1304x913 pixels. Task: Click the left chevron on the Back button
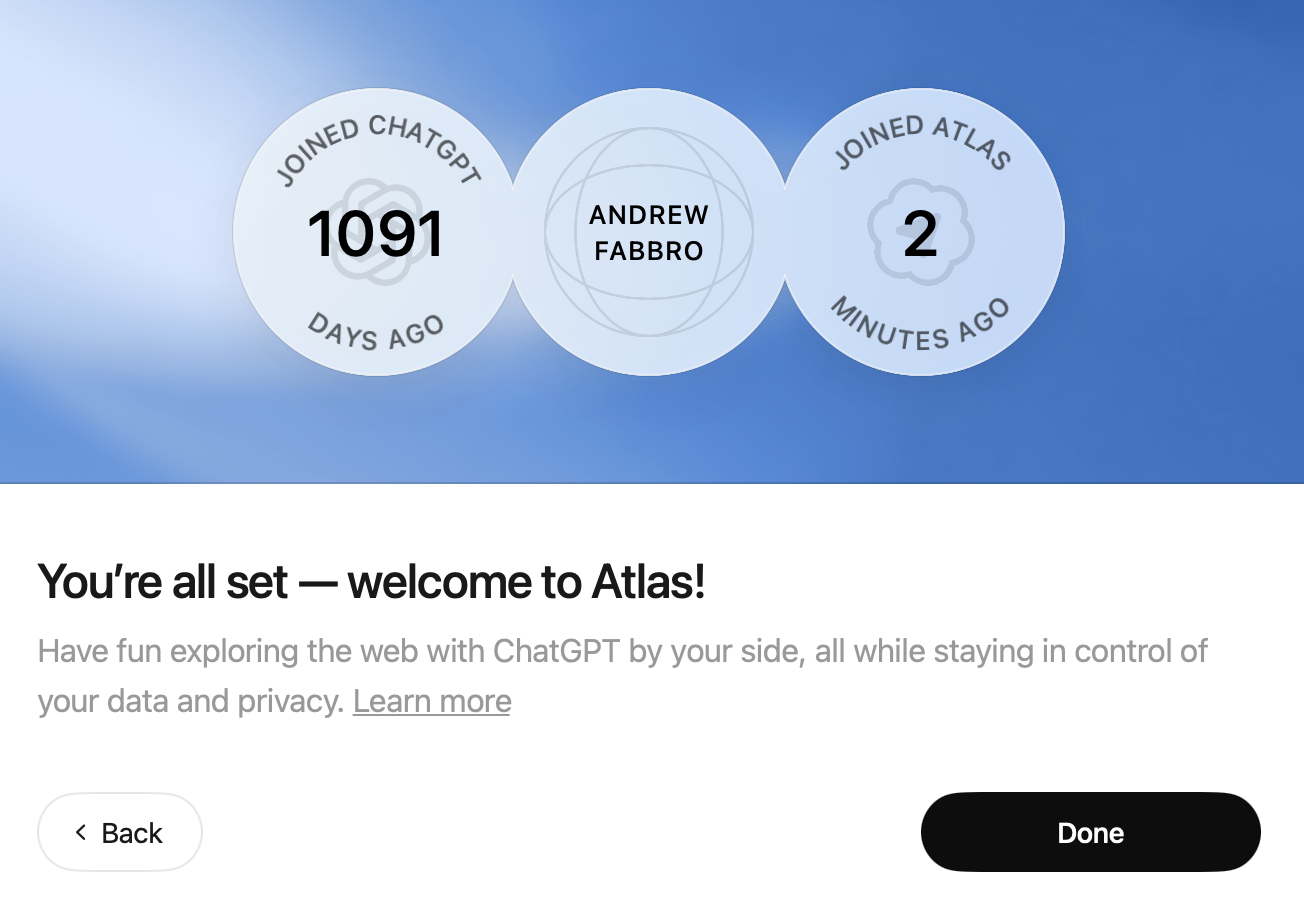click(81, 832)
